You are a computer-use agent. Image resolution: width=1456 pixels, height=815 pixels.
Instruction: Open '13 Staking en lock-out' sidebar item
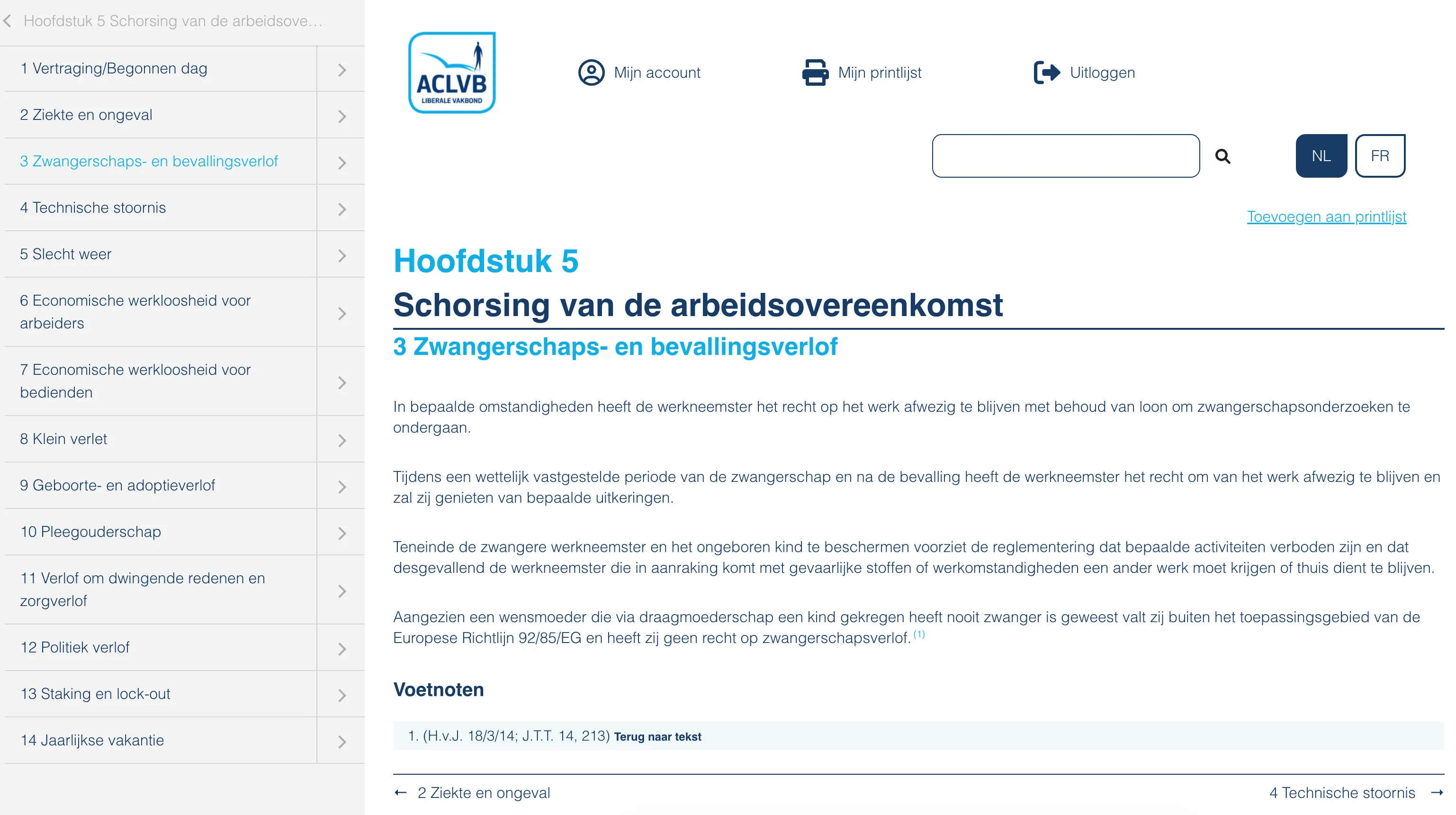(x=161, y=693)
